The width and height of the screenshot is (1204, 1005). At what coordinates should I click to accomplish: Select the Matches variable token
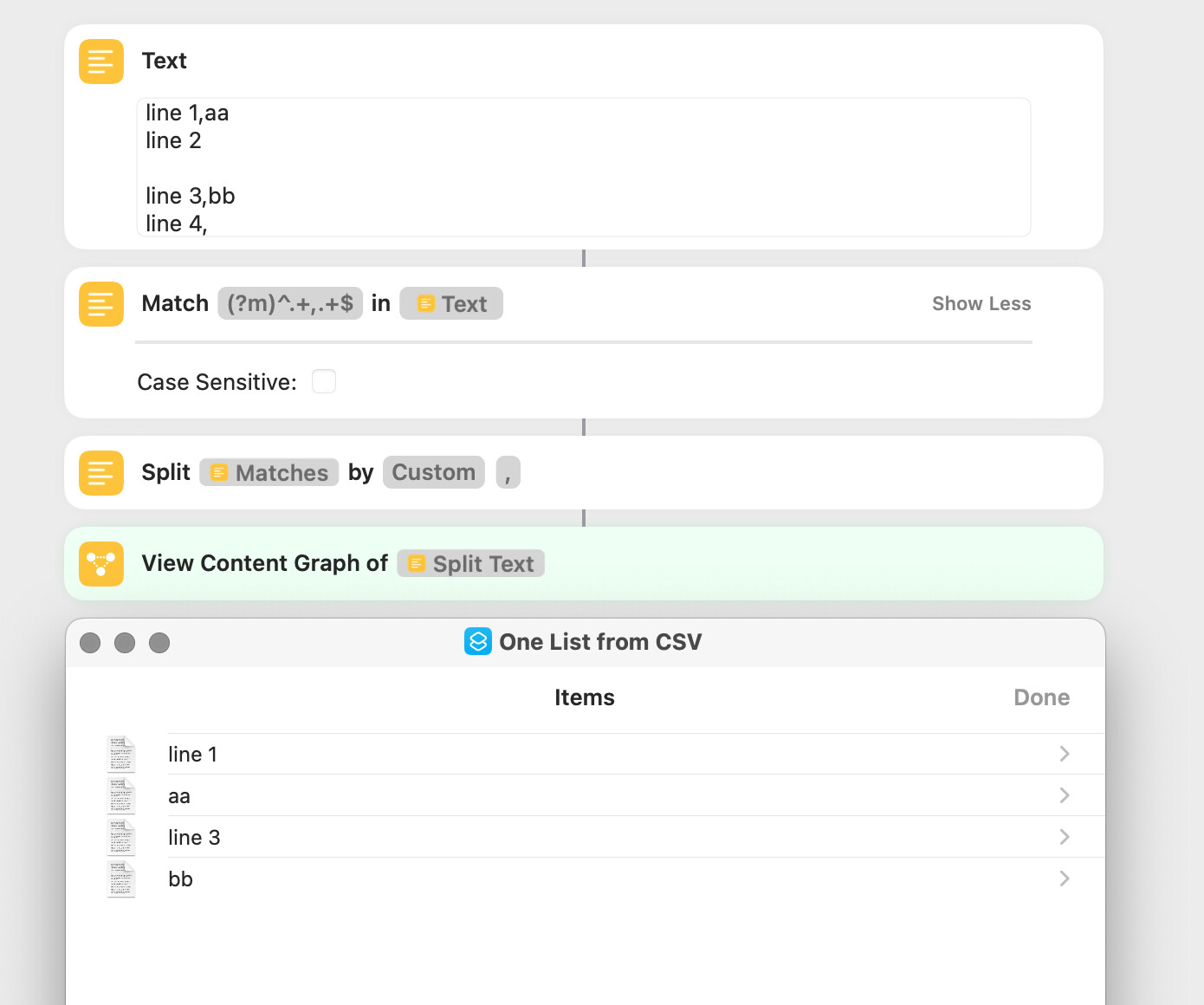click(x=269, y=472)
